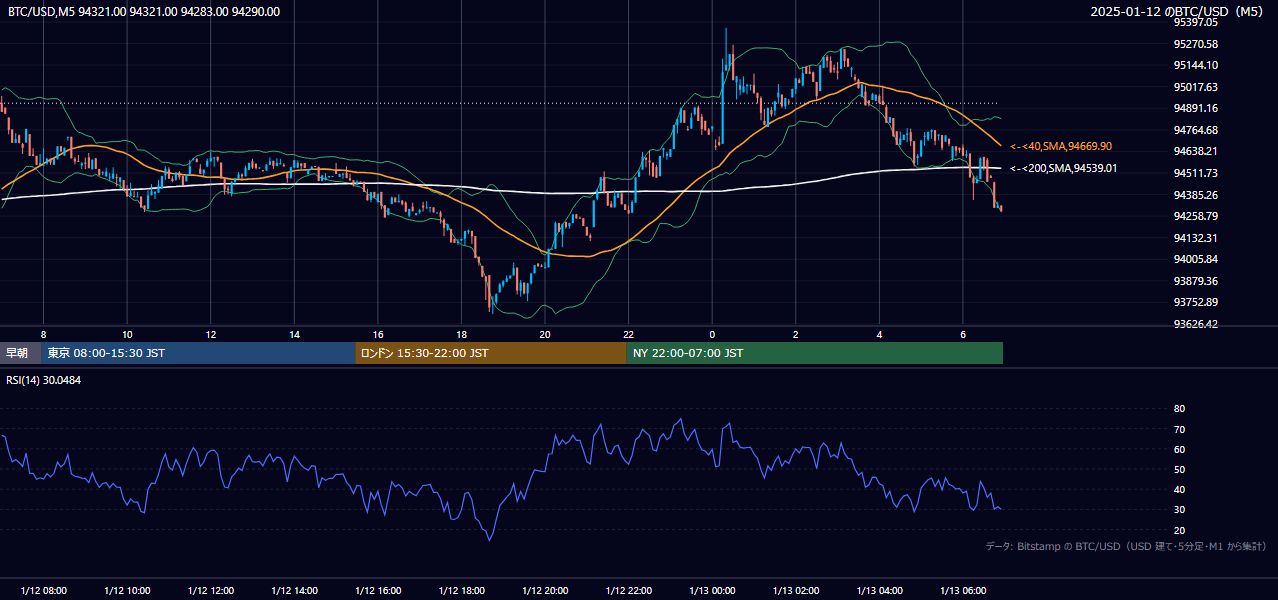Click price axis value 94005.84

1196,259
